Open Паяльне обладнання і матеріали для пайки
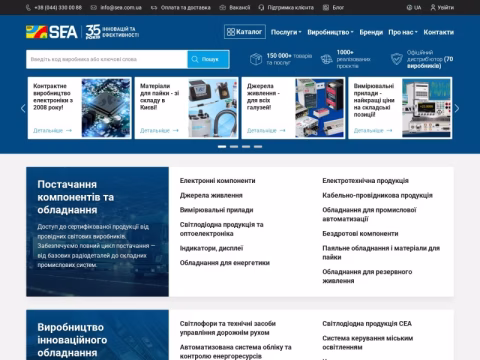This screenshot has width=480, height=360. point(381,253)
